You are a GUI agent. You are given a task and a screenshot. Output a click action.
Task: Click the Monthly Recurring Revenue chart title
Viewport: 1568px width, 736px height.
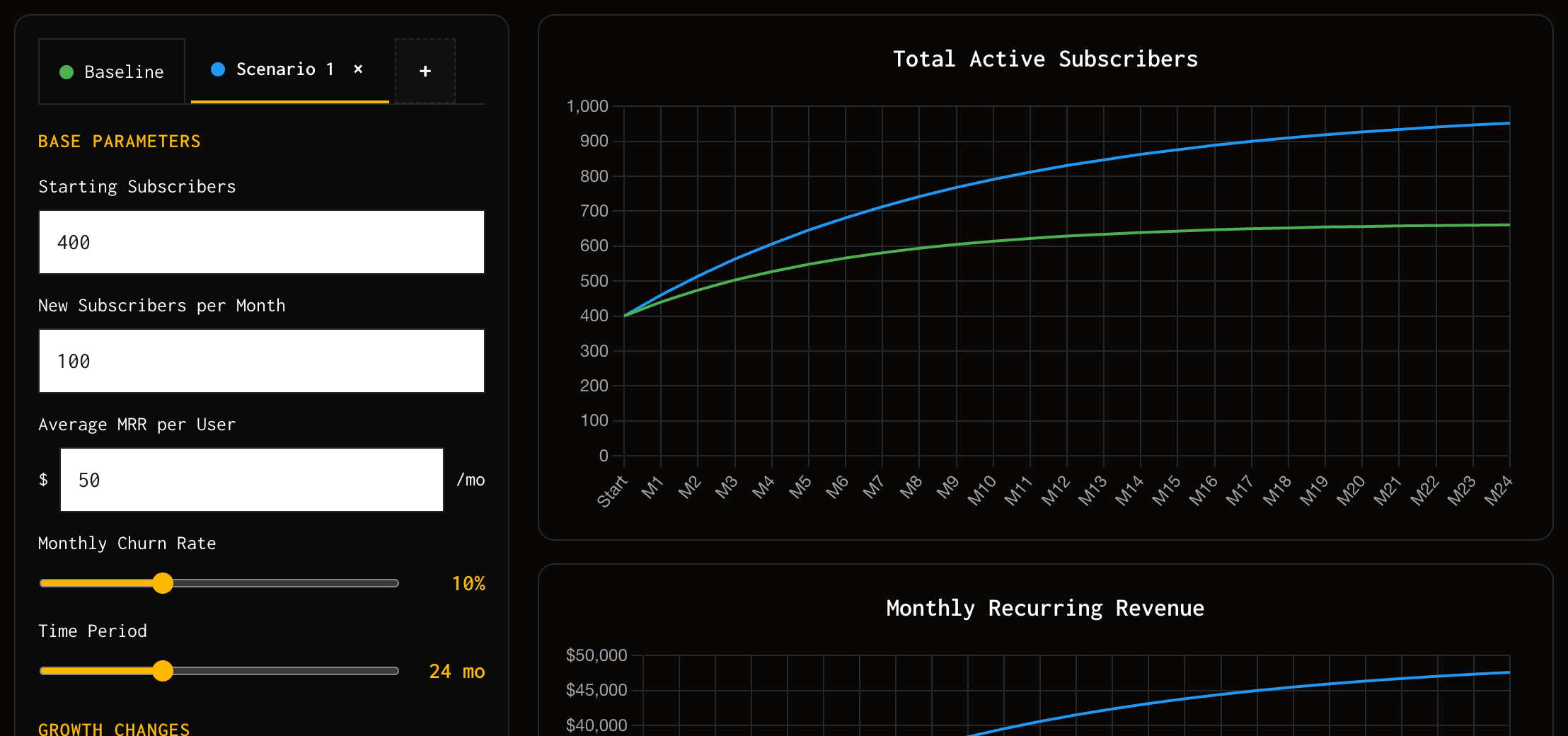coord(1044,607)
